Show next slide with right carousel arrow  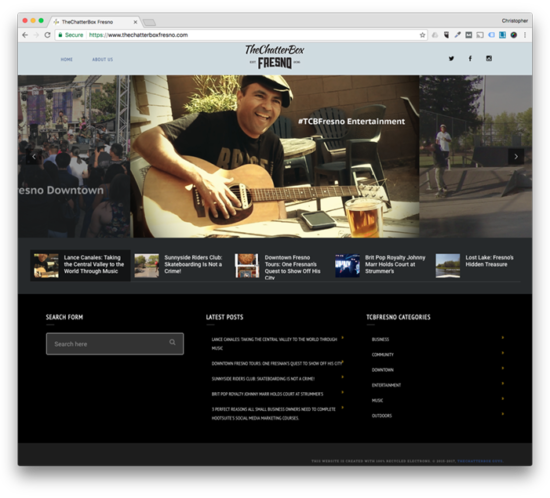pos(516,156)
